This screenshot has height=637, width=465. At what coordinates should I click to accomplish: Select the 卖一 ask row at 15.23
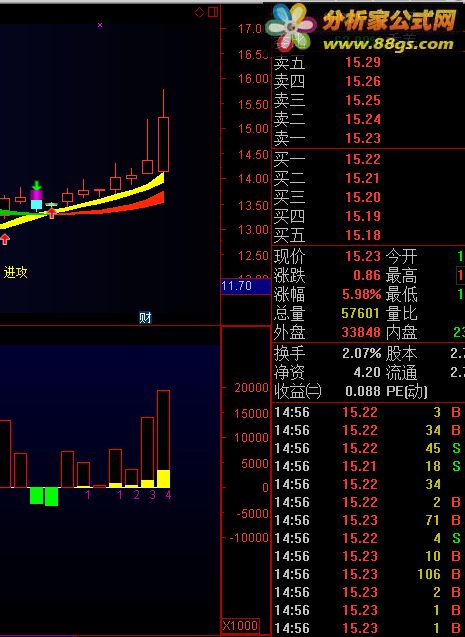click(x=369, y=139)
